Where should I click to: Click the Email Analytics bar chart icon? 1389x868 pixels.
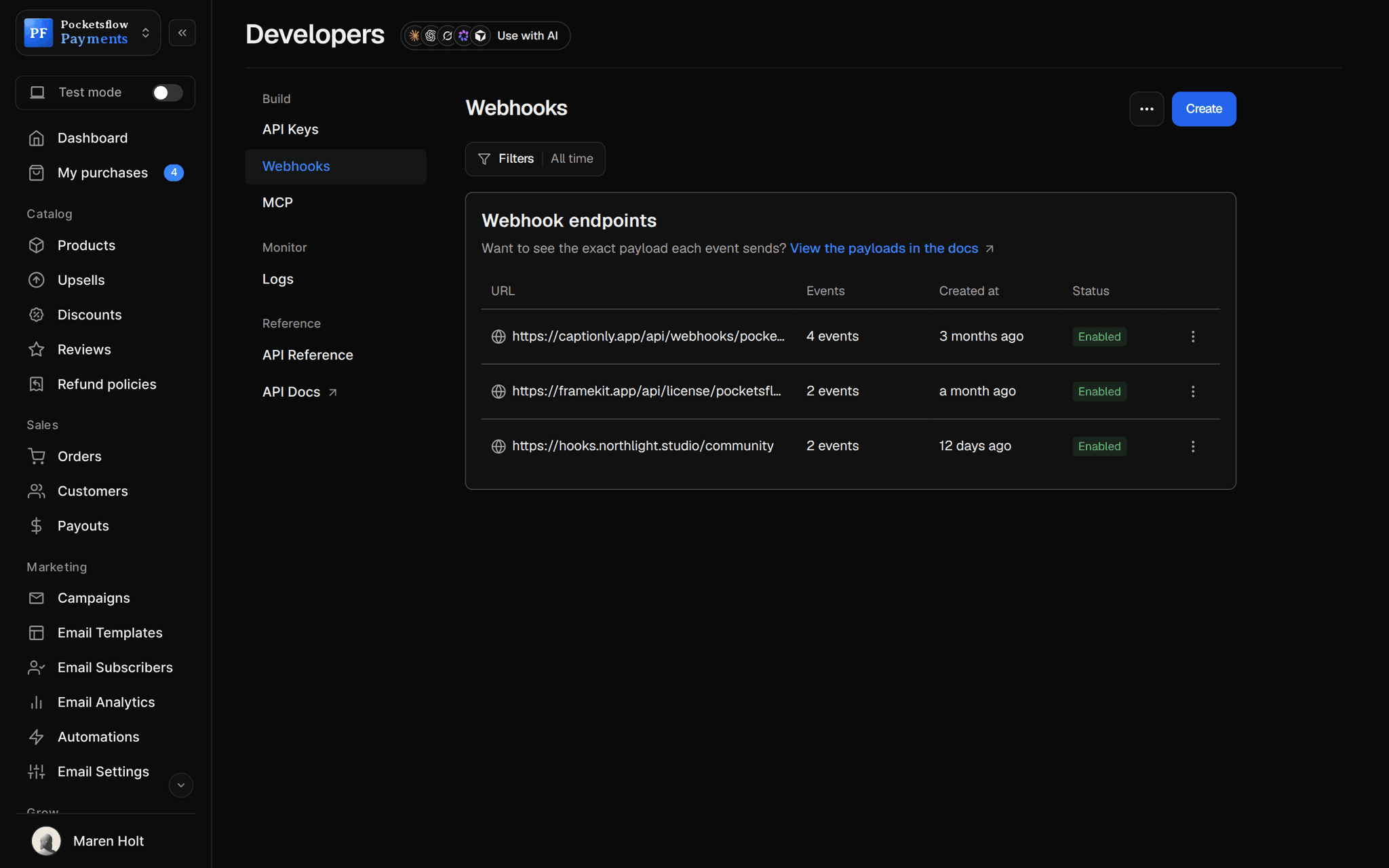[x=37, y=703]
